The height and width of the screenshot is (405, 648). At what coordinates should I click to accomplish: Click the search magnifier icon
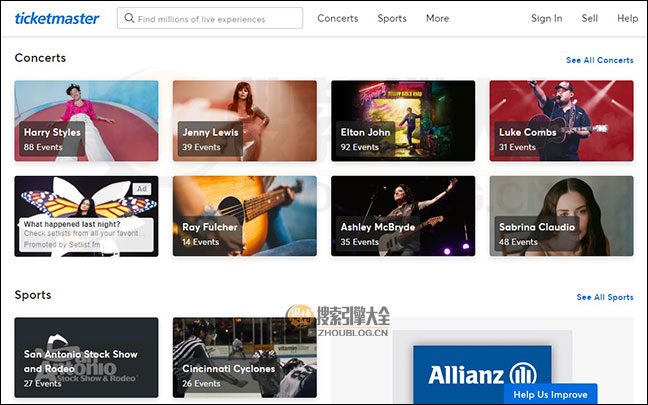pos(129,18)
